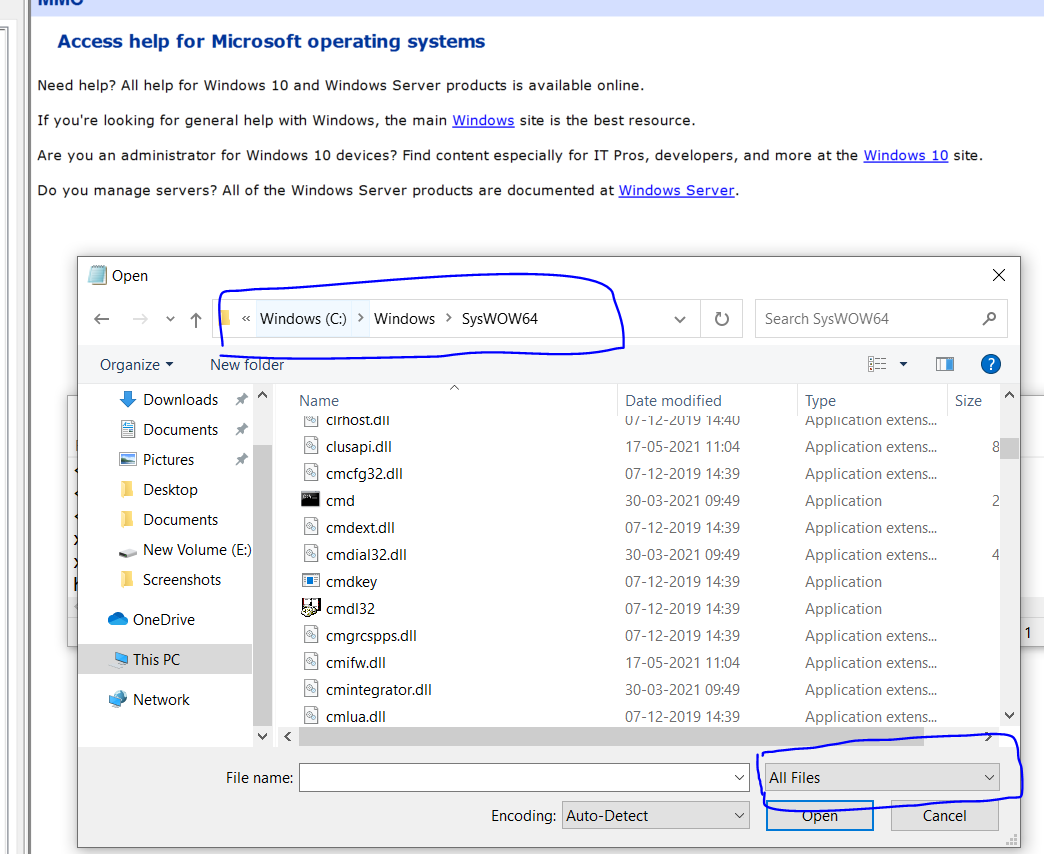Follow the Windows Server link
1044x854 pixels.
[676, 190]
